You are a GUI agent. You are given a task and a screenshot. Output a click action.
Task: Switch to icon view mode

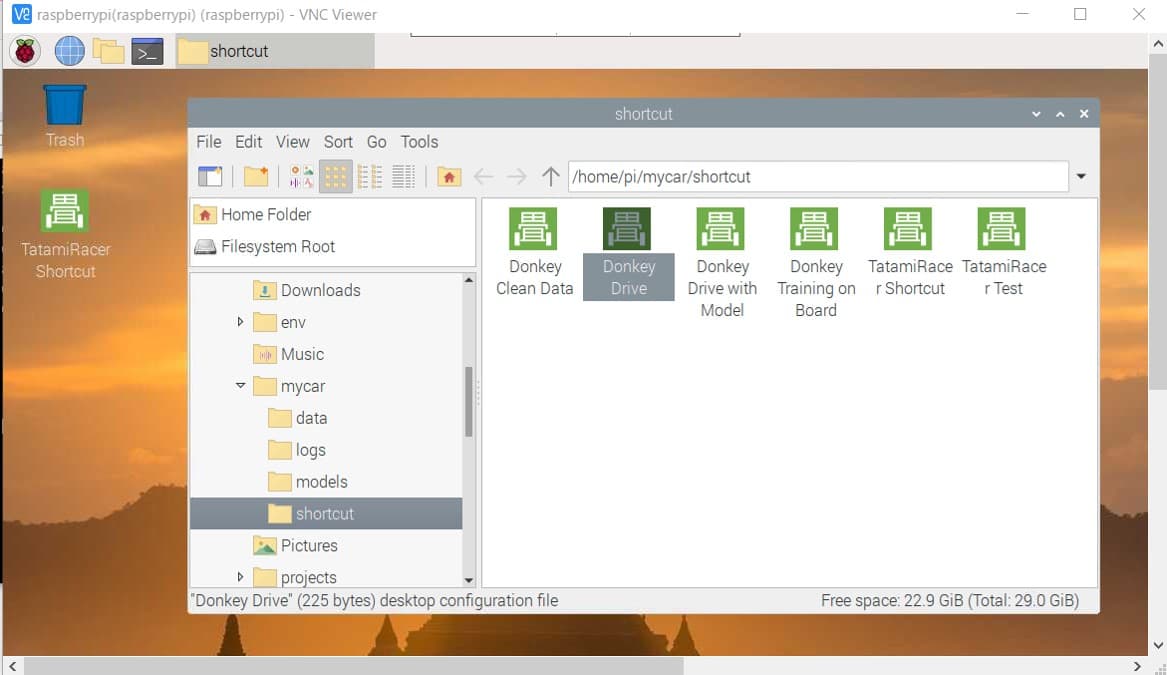pyautogui.click(x=336, y=176)
